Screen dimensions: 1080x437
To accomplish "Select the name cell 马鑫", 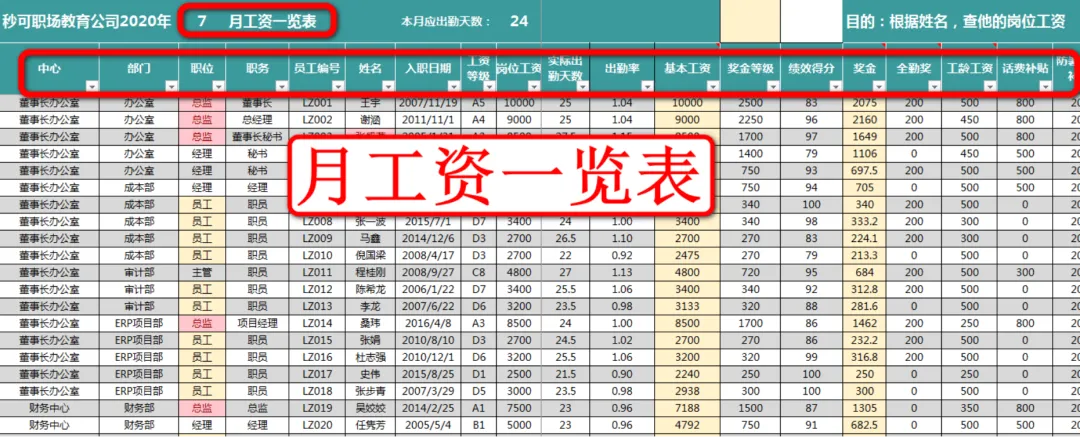I will click(371, 238).
